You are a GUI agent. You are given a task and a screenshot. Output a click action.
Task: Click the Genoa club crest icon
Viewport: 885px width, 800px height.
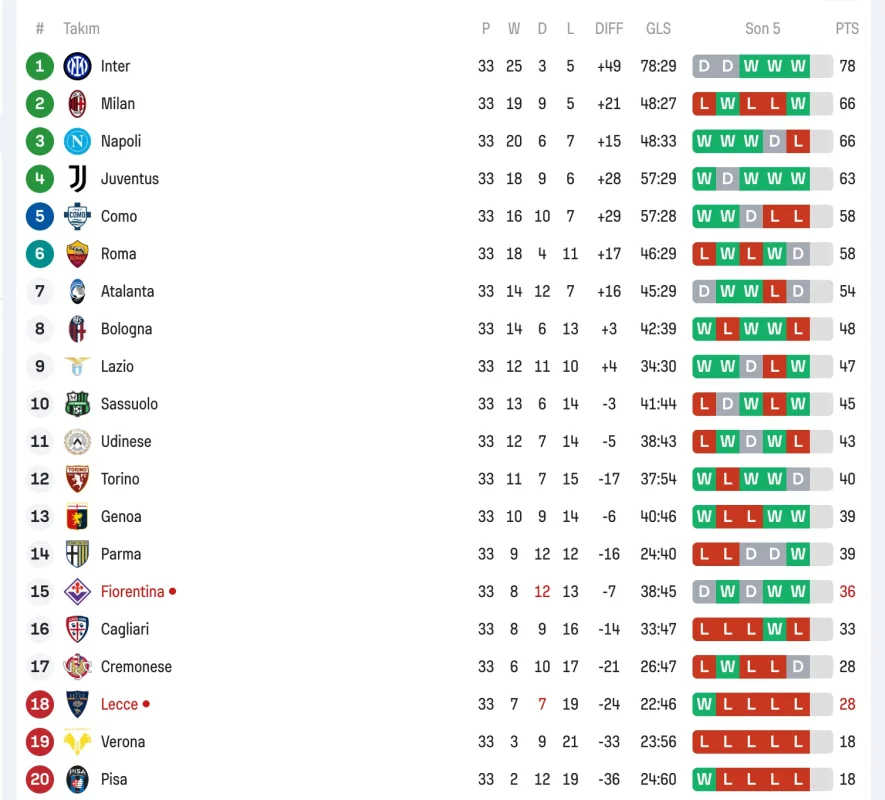pos(77,517)
